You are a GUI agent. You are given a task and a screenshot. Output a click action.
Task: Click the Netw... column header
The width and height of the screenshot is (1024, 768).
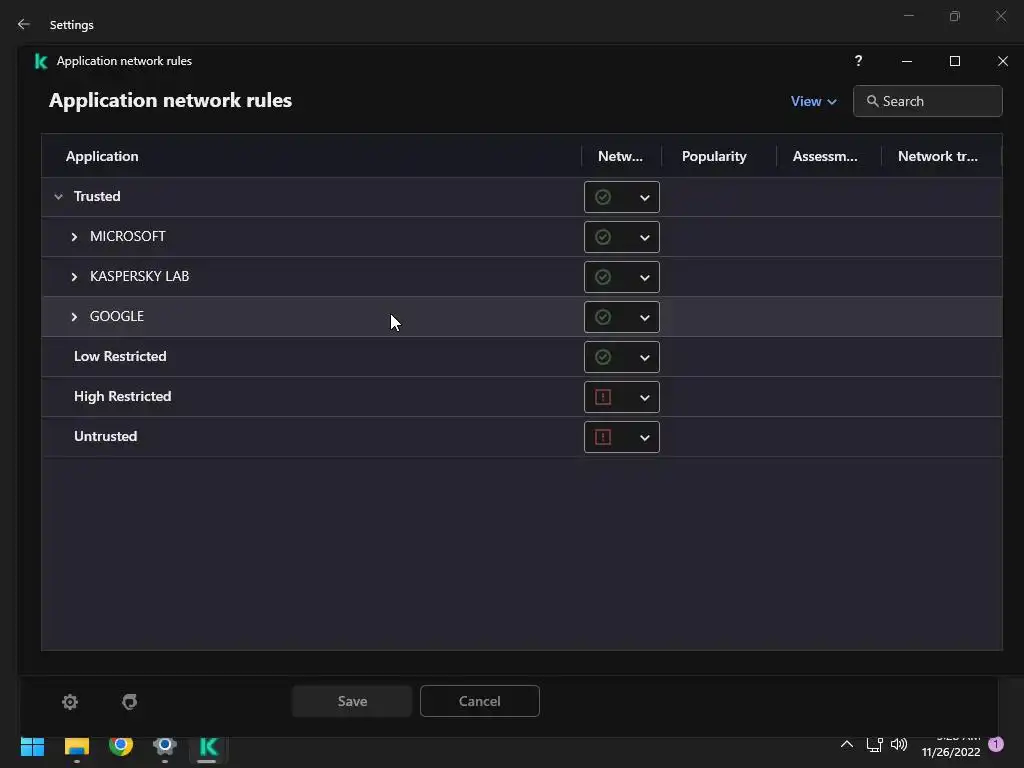pos(620,156)
